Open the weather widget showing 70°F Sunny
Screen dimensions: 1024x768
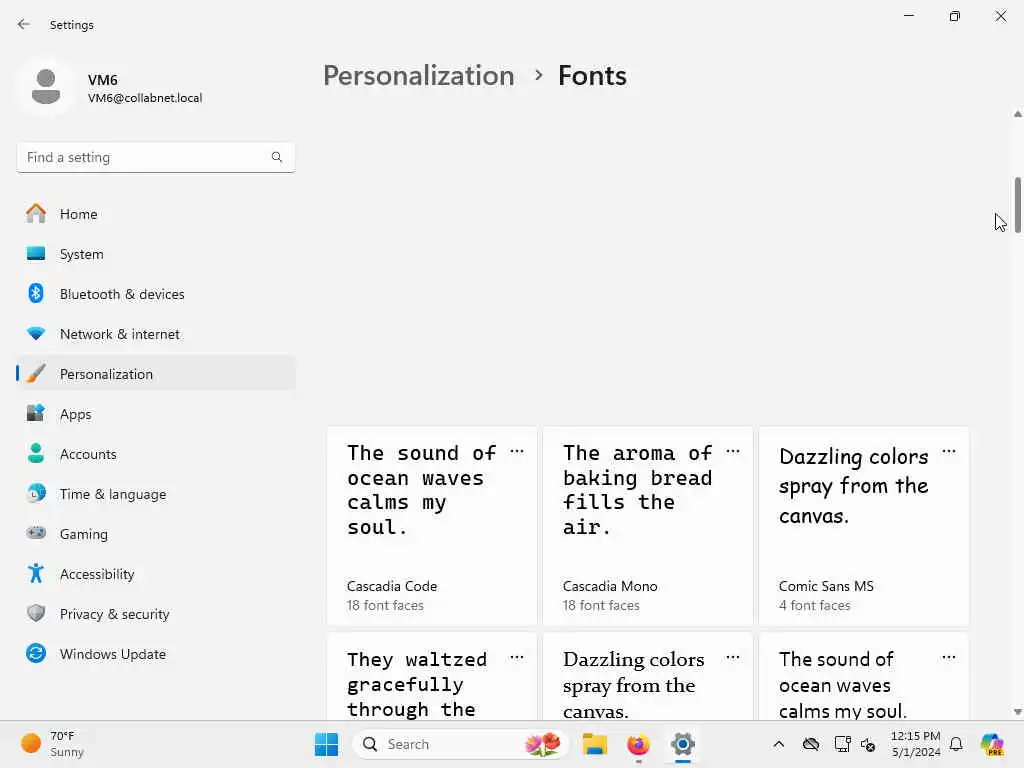pos(52,744)
